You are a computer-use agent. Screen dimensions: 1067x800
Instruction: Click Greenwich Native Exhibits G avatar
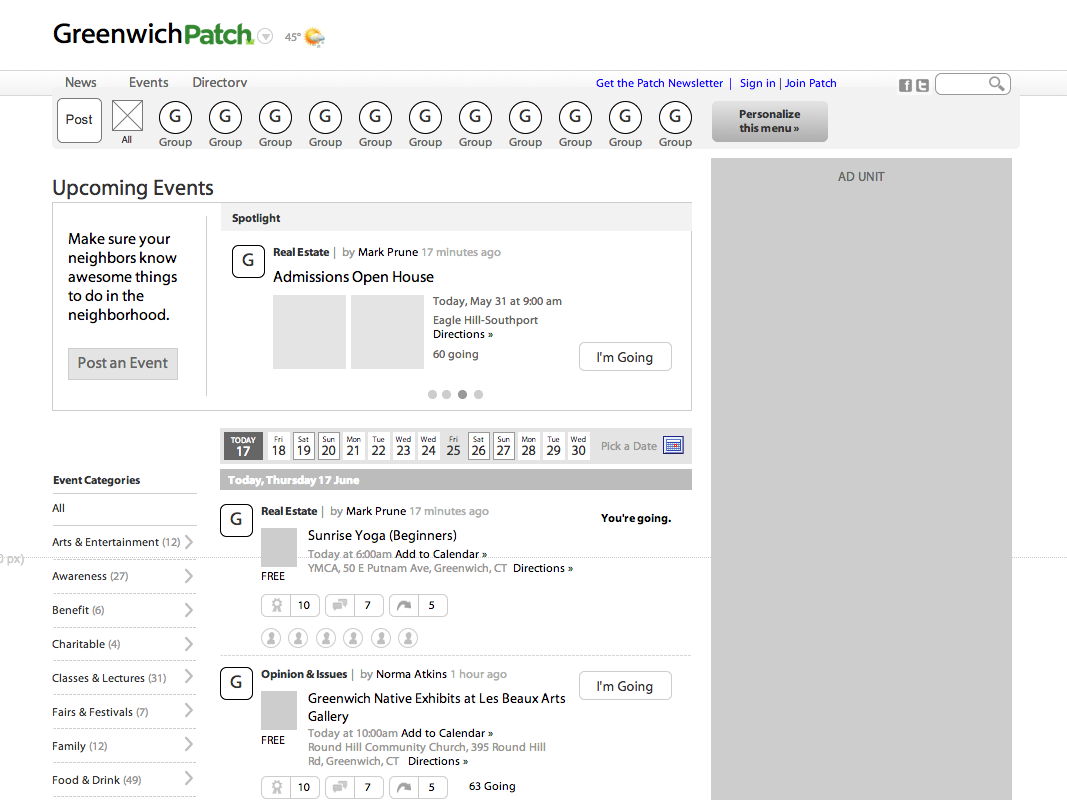236,683
